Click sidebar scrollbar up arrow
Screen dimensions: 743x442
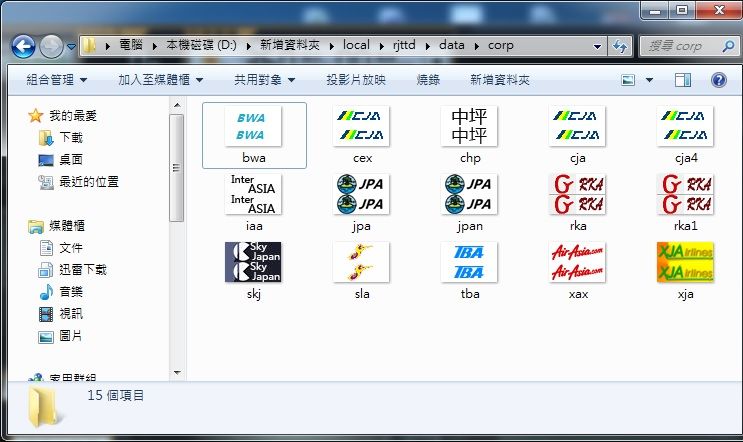click(177, 105)
